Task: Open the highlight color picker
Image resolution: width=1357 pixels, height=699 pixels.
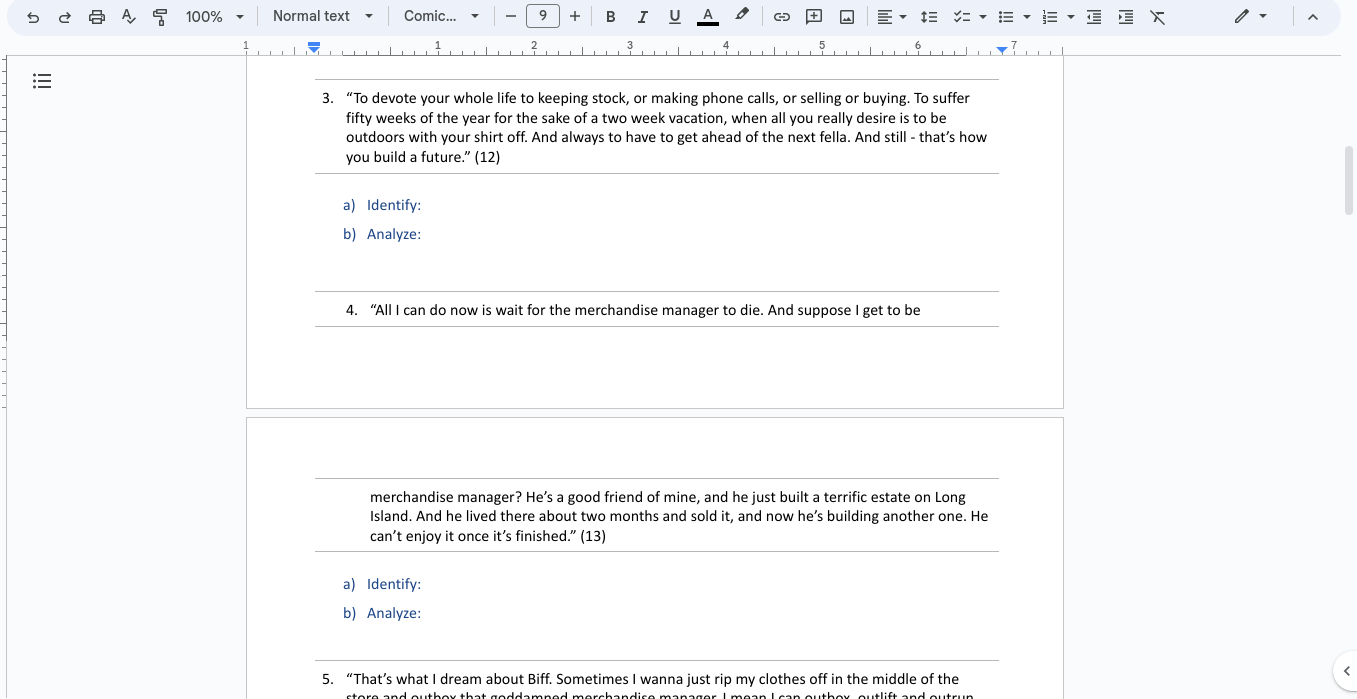Action: coord(742,16)
